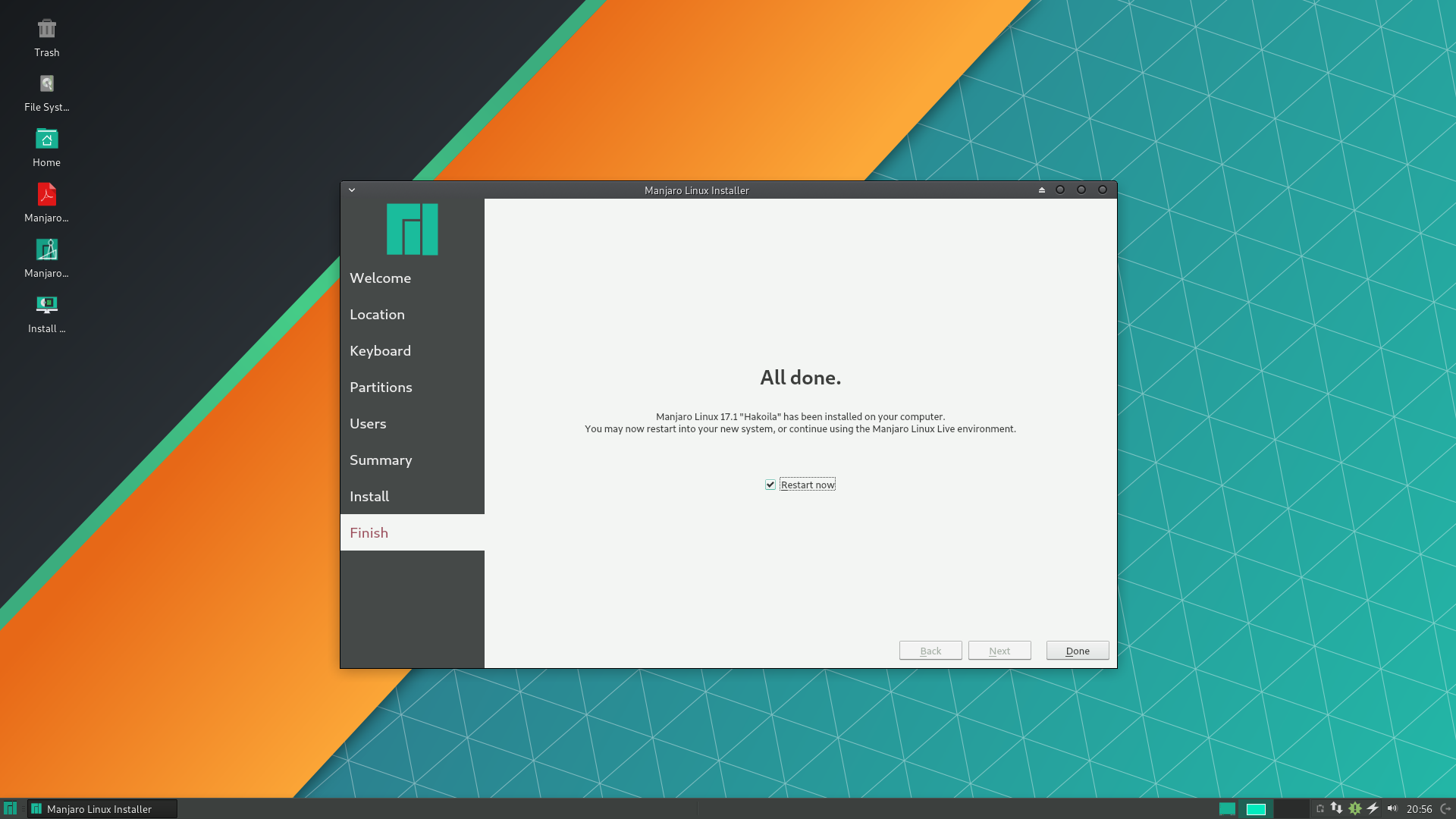Close the installer window
This screenshot has width=1456, height=819.
point(1103,190)
